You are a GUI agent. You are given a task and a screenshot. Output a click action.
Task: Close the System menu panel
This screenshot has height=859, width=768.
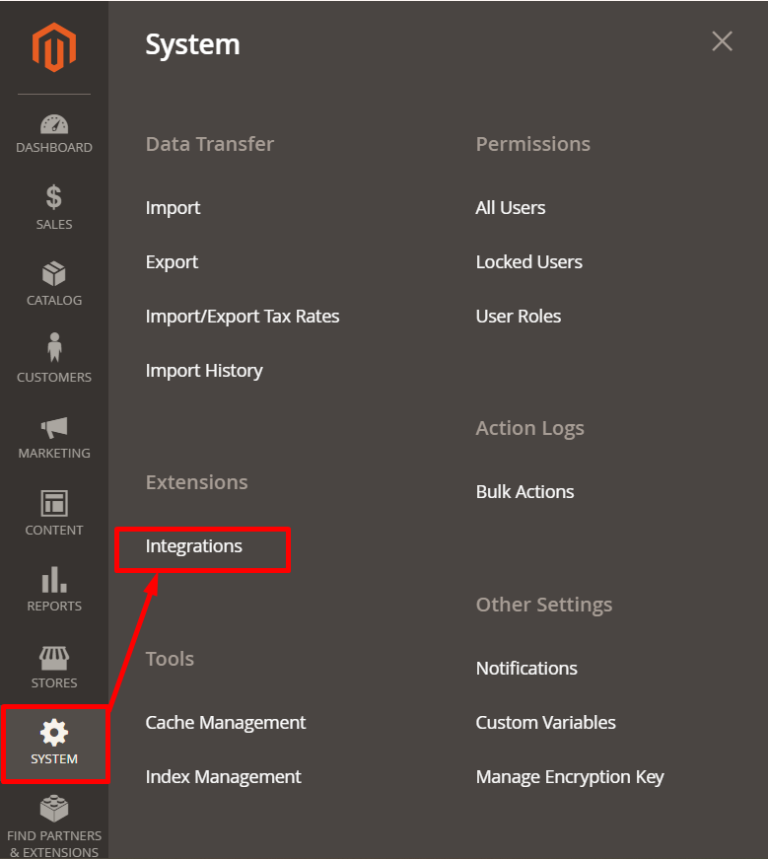pyautogui.click(x=722, y=41)
